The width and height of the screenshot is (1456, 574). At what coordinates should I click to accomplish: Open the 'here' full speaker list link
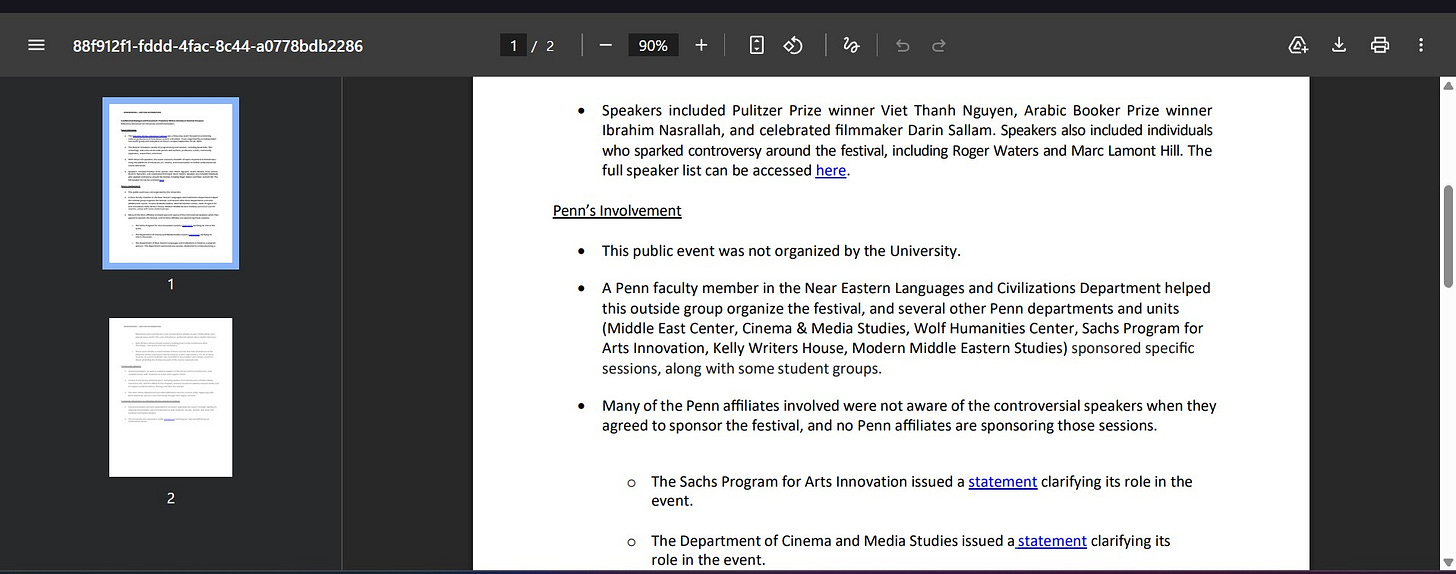click(830, 171)
